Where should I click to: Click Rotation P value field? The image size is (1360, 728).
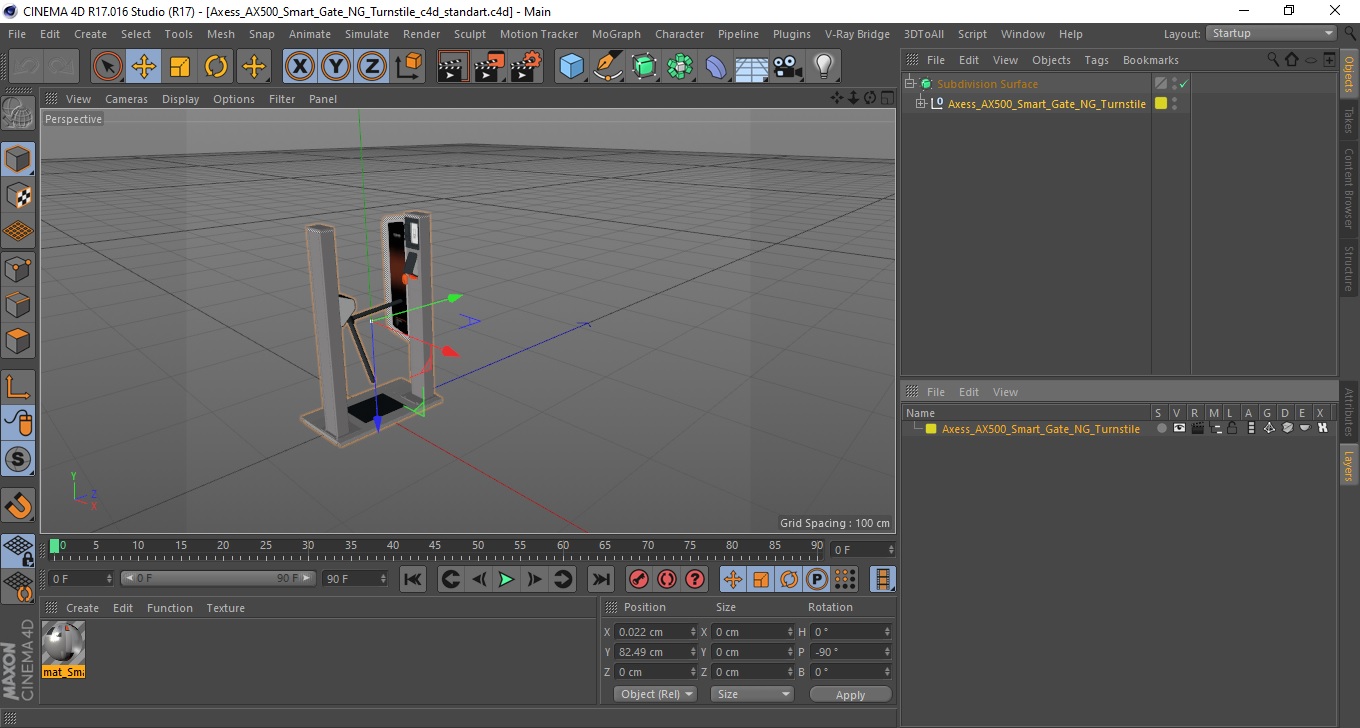[850, 652]
